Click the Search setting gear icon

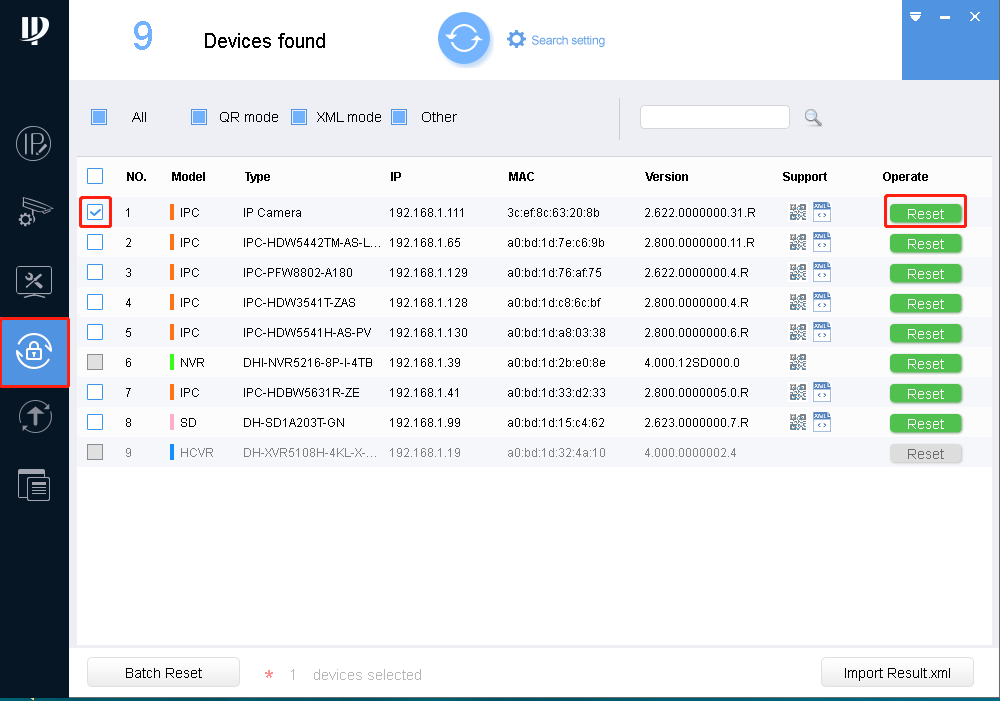(516, 40)
